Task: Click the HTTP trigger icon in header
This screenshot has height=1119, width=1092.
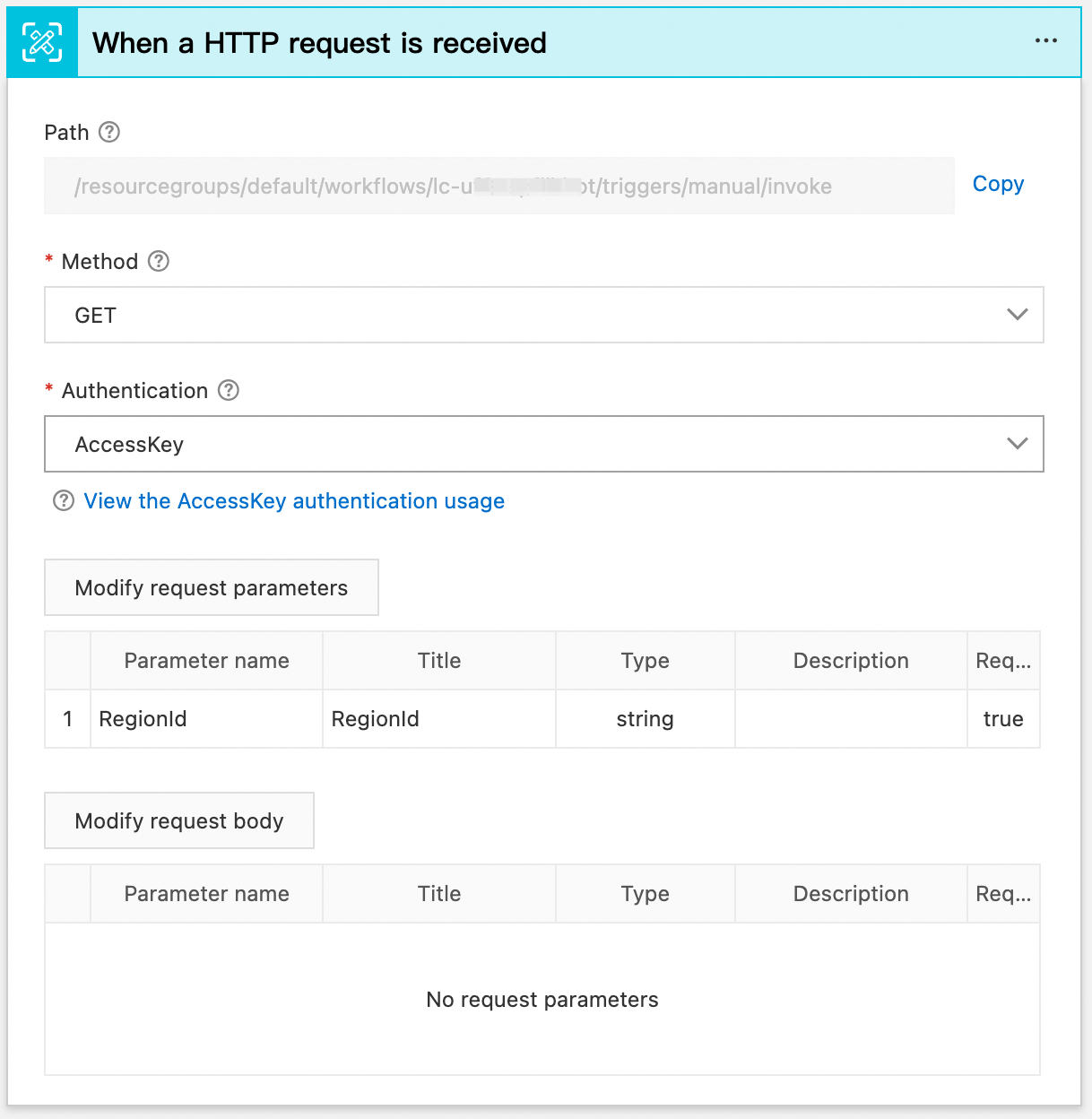Action: coord(42,43)
